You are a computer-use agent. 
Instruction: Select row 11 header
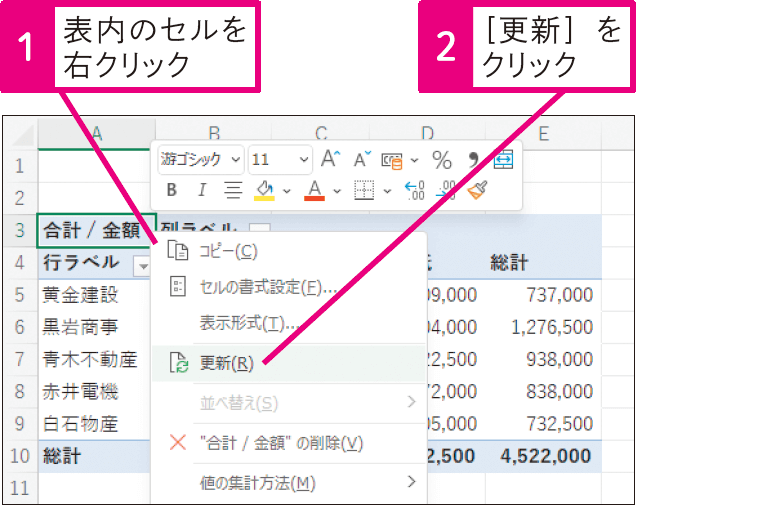(20, 488)
